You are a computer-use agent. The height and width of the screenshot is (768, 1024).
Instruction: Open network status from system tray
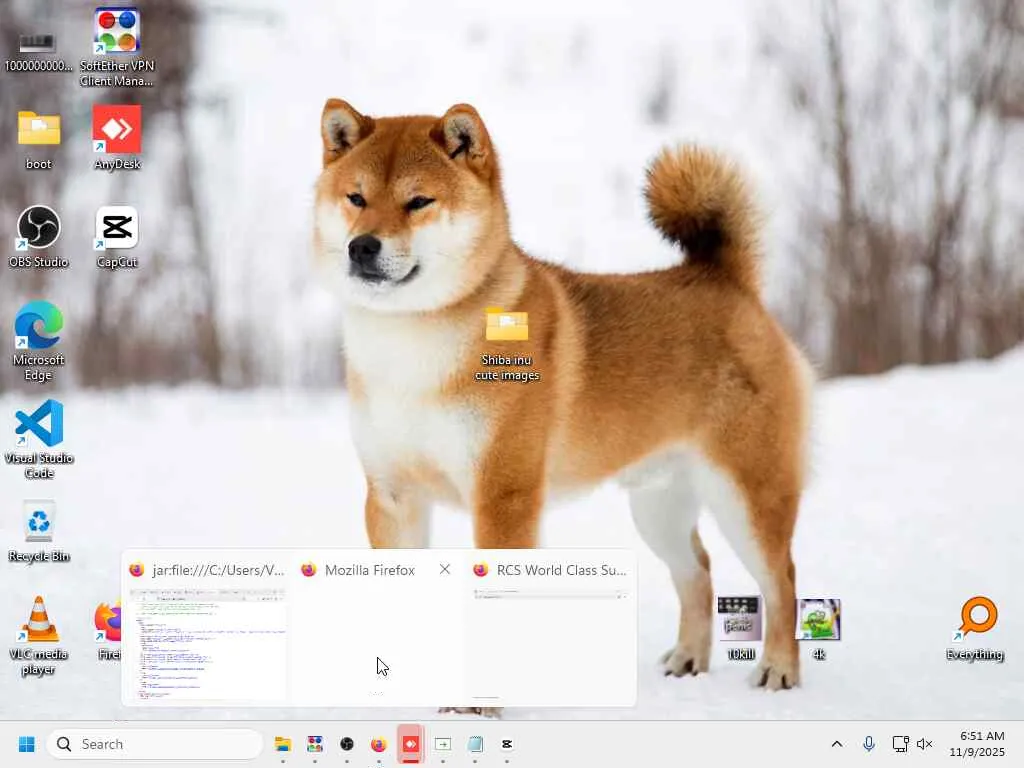point(901,744)
